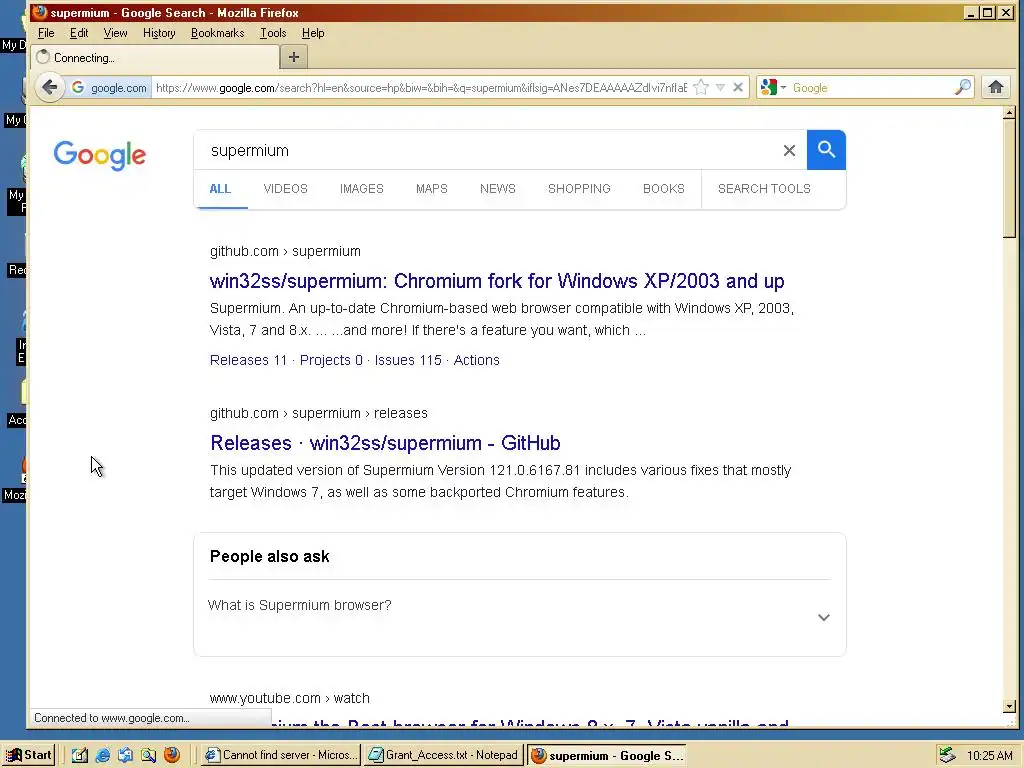Viewport: 1024px width, 768px height.
Task: Switch to the VIDEOS results tab
Action: (x=285, y=189)
